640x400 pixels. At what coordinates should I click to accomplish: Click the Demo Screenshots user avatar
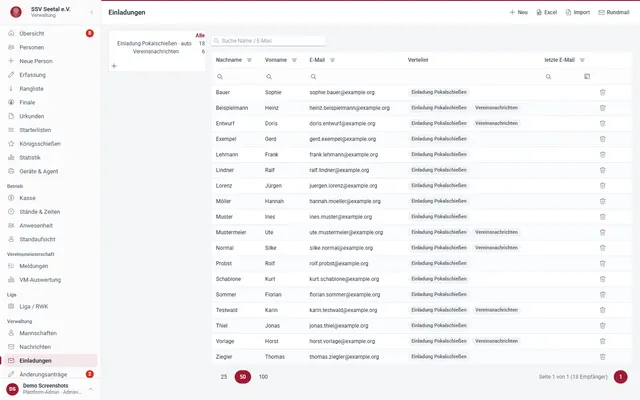pos(12,389)
